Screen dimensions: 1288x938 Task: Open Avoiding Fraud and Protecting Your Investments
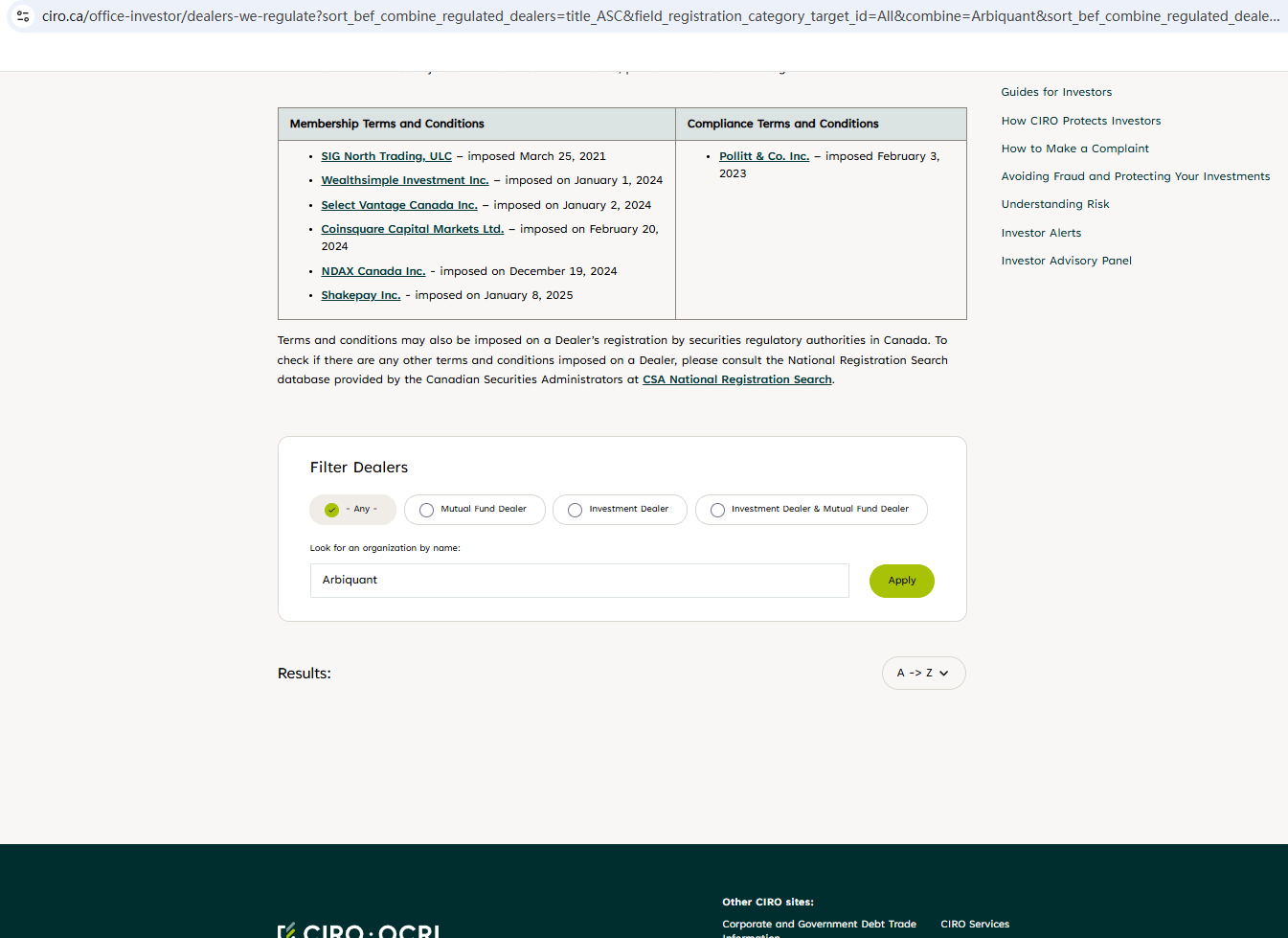tap(1136, 176)
